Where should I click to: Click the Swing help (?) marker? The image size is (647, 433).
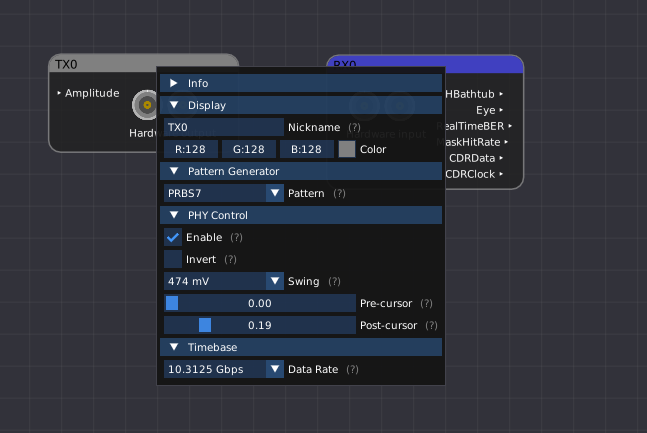click(334, 282)
